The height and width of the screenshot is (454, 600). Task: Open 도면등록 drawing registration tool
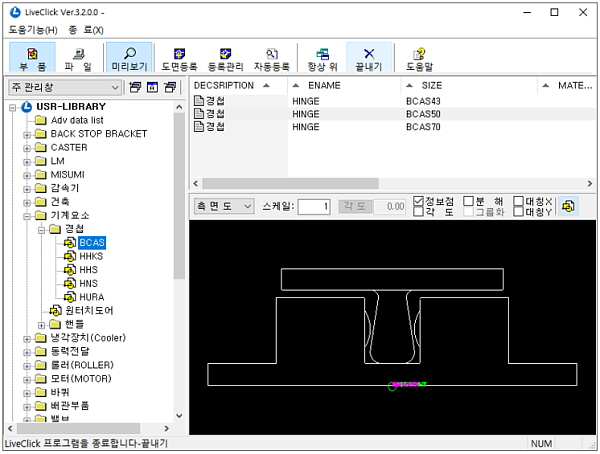point(179,58)
